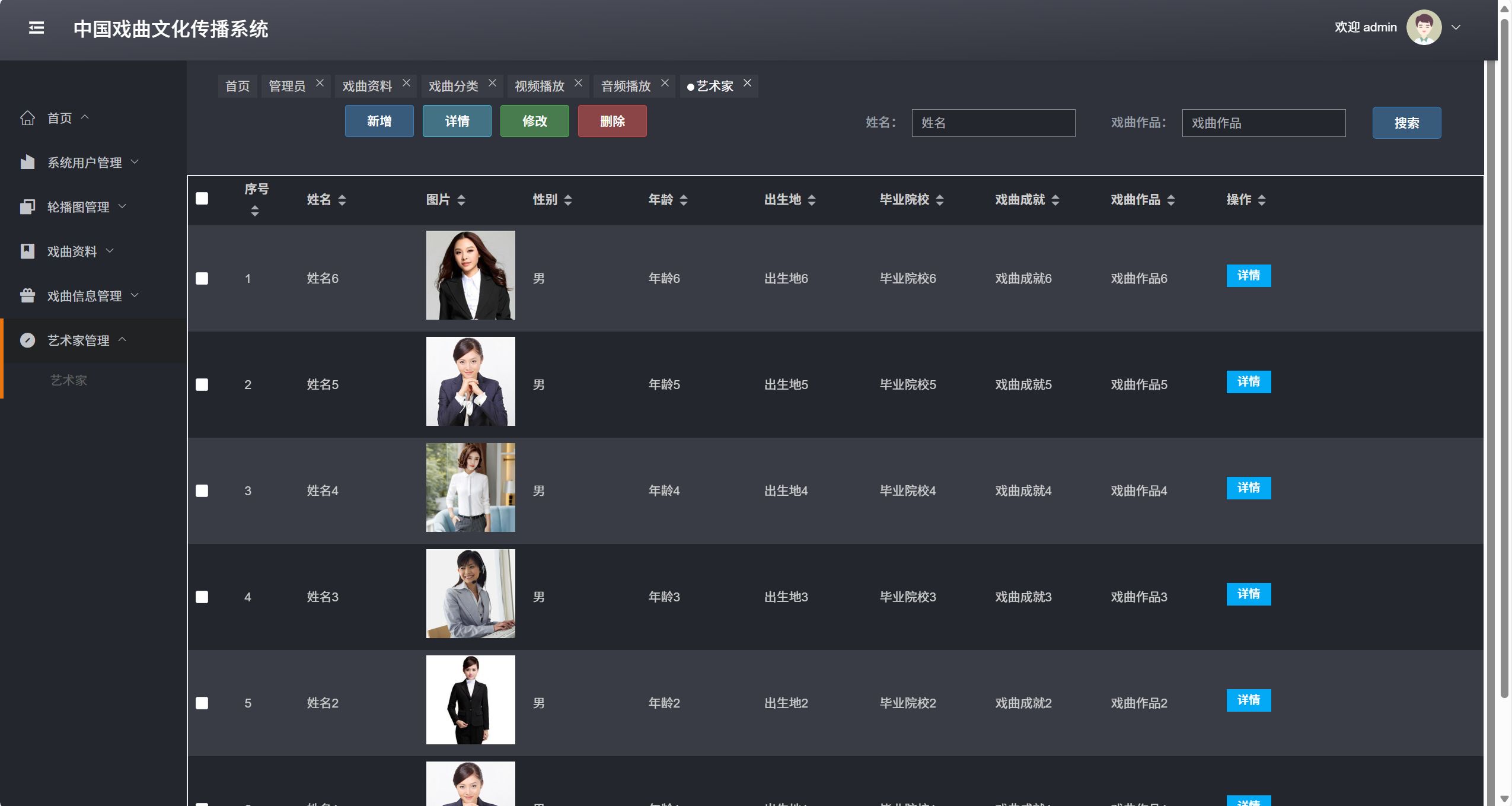Focus the 戏曲作品 search input field

pyautogui.click(x=1264, y=123)
